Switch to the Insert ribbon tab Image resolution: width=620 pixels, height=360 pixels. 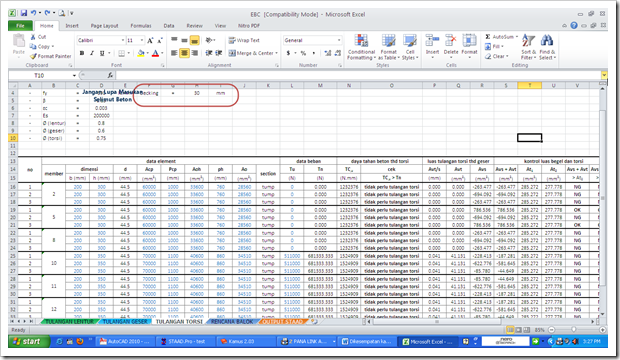[x=72, y=26]
